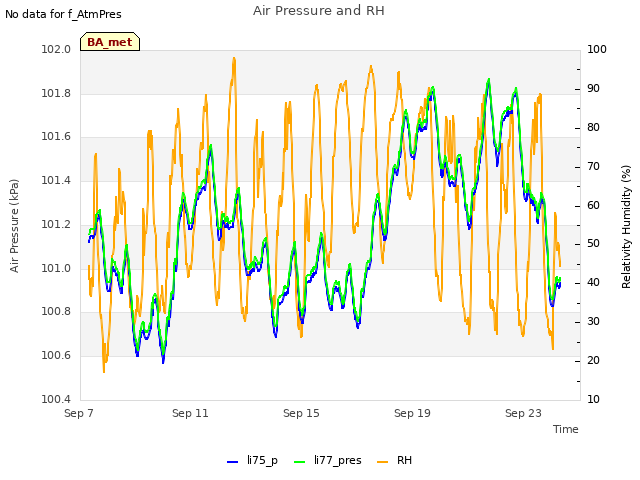Click the 101.4 pressure axis value
Screen dimensions: 640x480
tap(56, 180)
